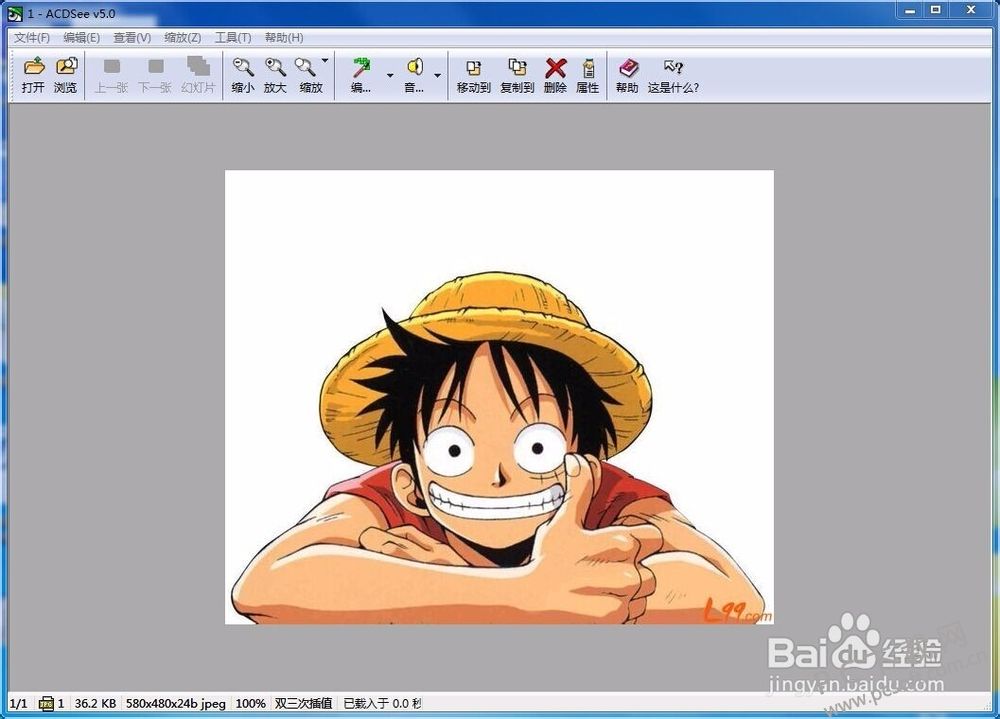Image resolution: width=1000 pixels, height=719 pixels.
Task: Click the 36.2 KB file size text
Action: point(96,703)
